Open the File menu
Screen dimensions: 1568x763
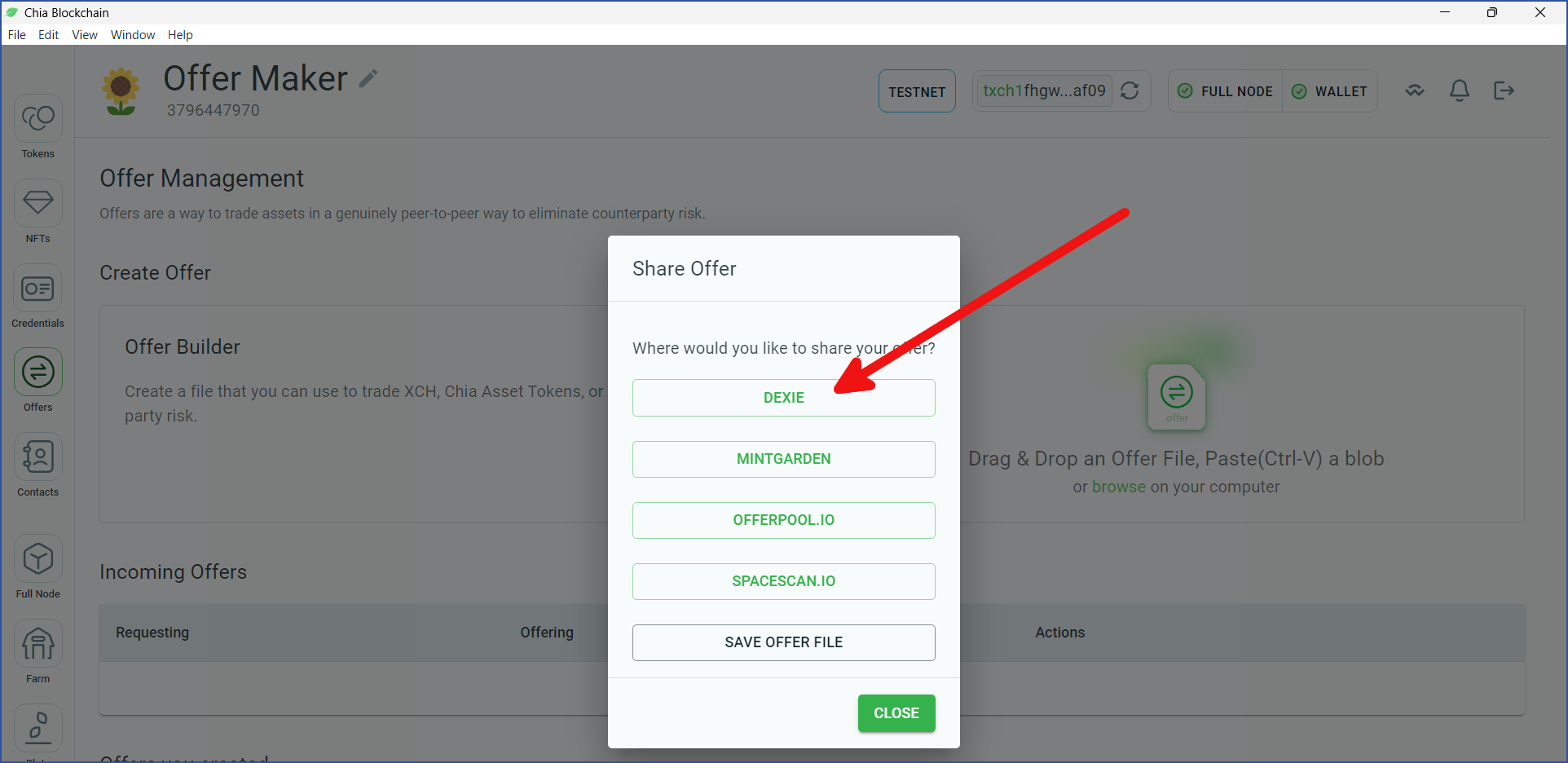click(x=17, y=35)
